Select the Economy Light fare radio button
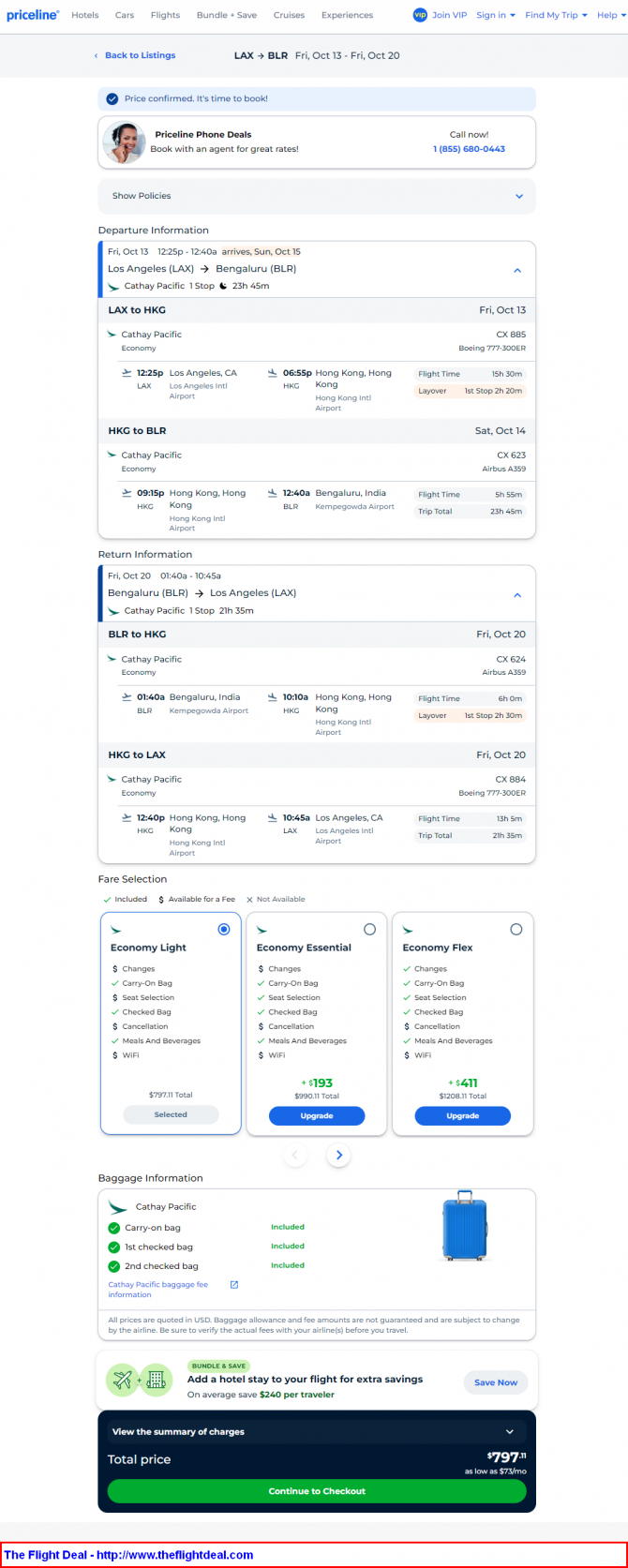 point(224,930)
